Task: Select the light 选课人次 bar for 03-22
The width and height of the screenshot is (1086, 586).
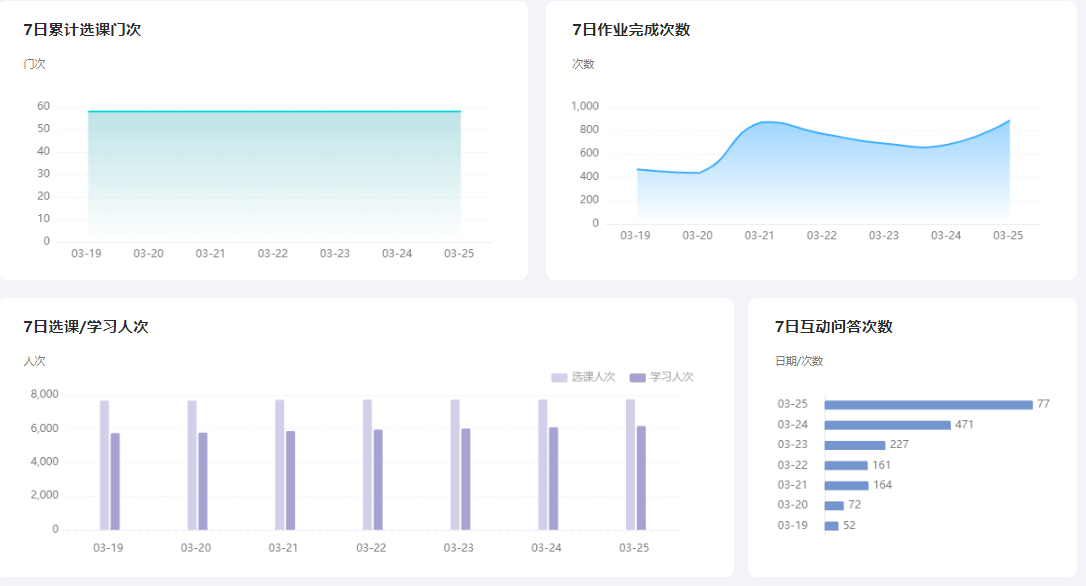Action: pos(367,465)
